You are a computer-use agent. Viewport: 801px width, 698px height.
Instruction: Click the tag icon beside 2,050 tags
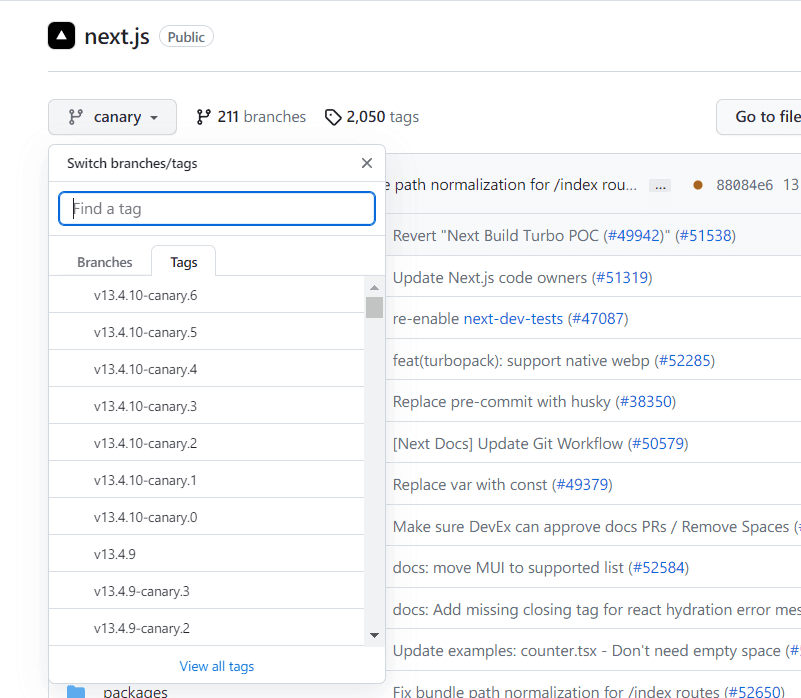pyautogui.click(x=333, y=116)
